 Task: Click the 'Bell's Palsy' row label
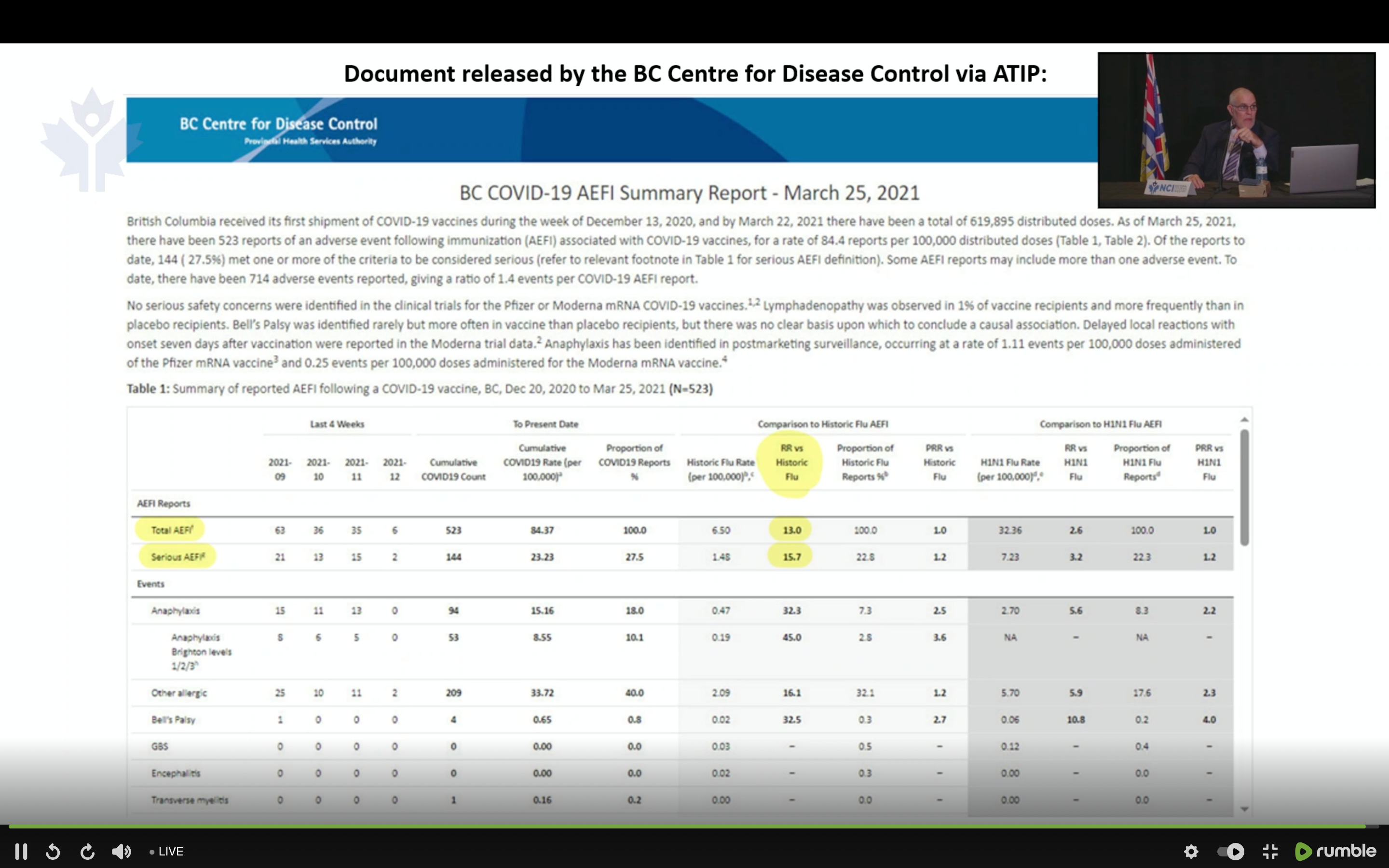(173, 719)
